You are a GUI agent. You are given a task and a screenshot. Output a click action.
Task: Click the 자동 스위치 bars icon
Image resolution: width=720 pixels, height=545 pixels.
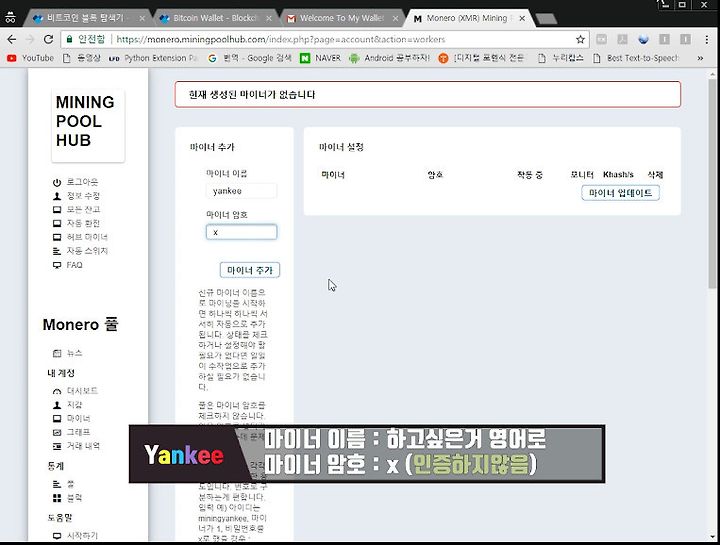tap(57, 251)
